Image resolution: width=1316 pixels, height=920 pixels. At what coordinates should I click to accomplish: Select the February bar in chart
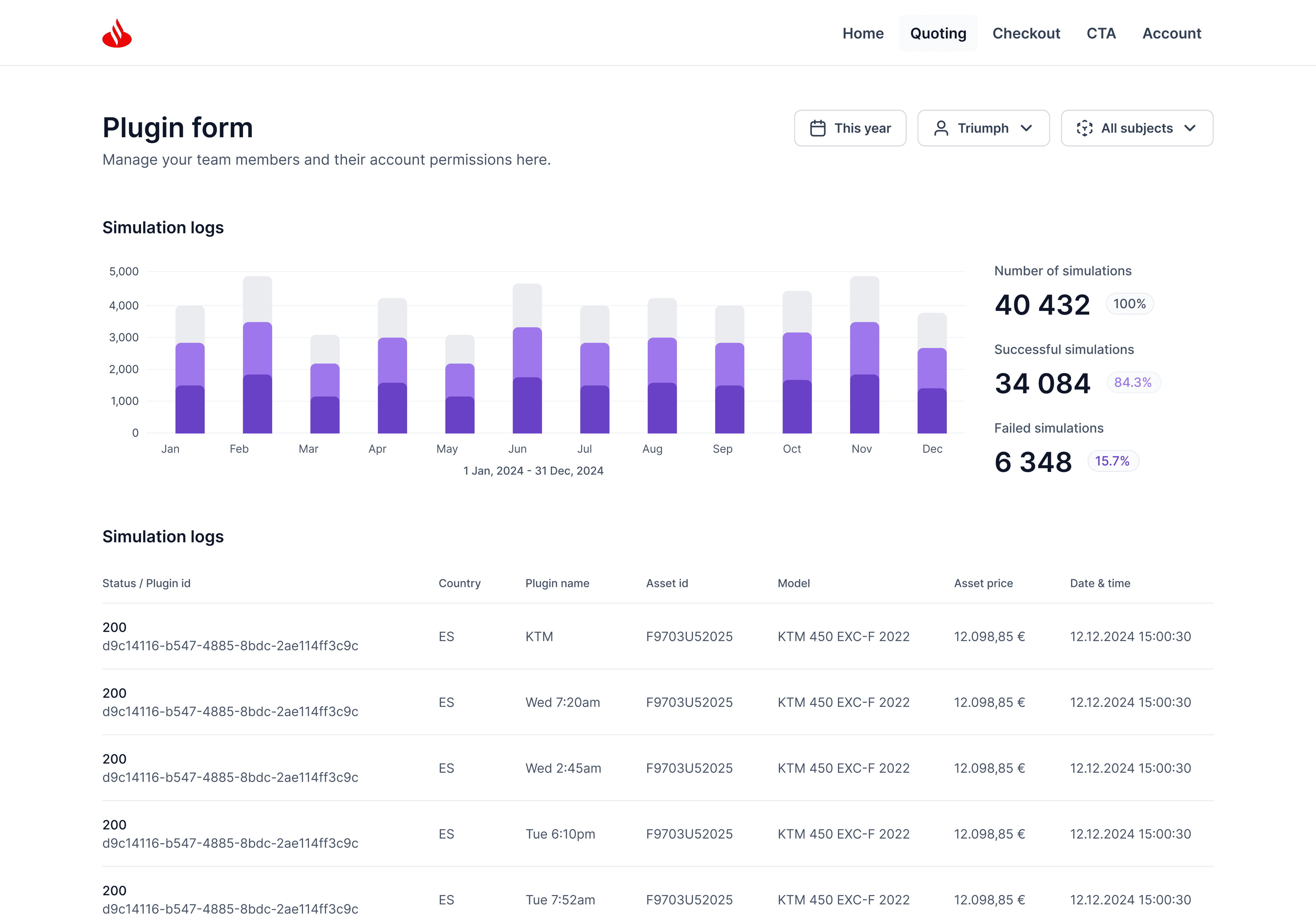(x=257, y=355)
